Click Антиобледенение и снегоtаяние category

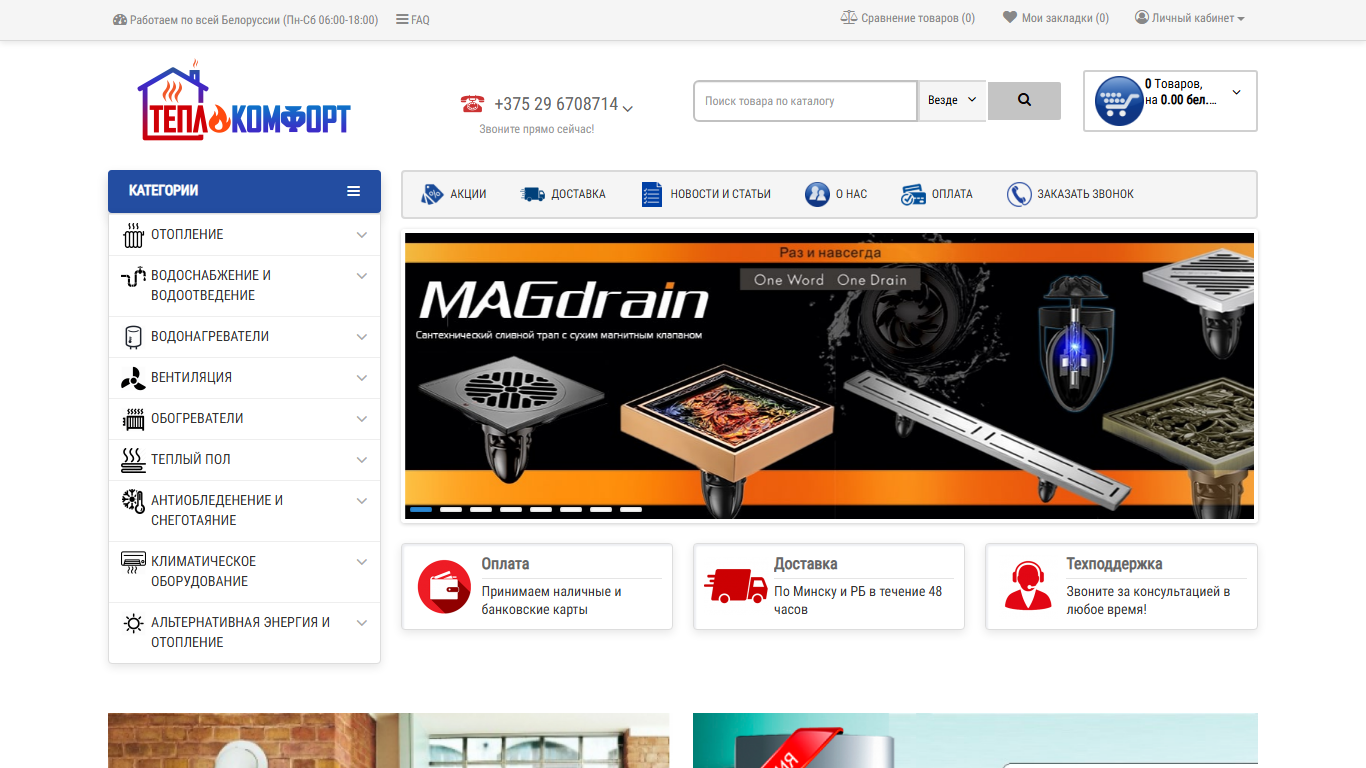[x=244, y=511]
